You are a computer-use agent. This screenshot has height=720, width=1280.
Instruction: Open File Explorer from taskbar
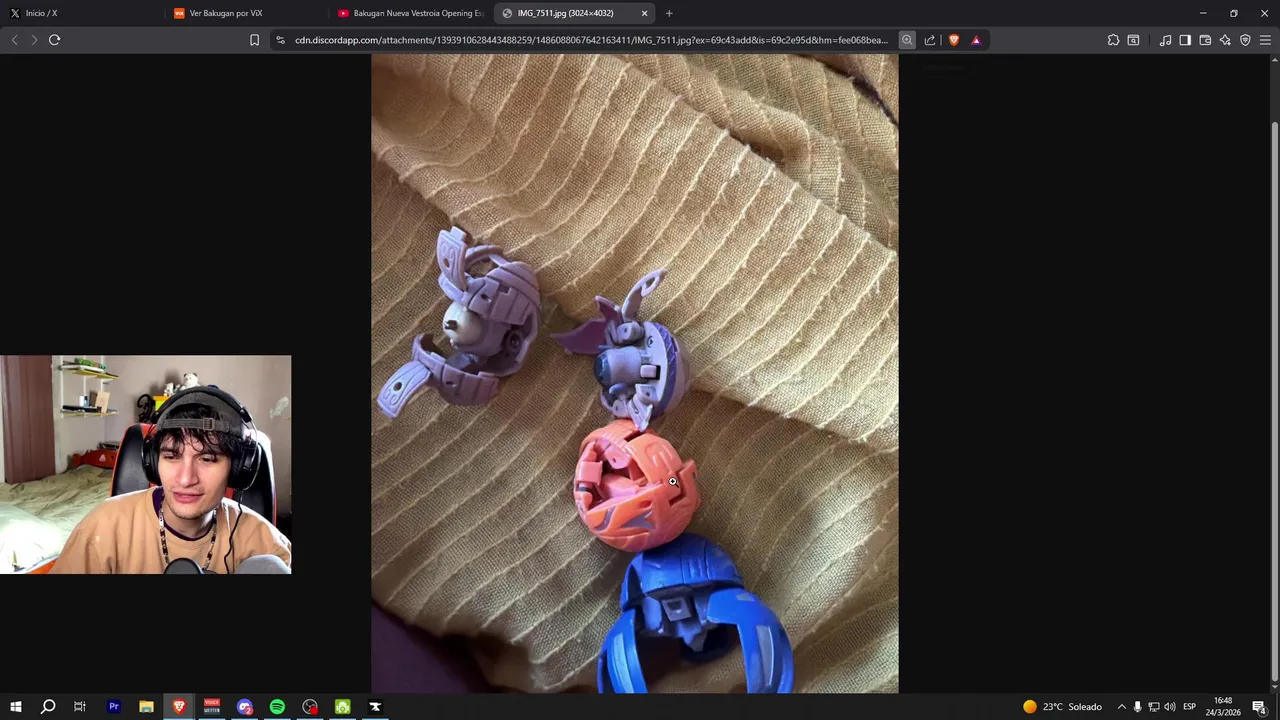tap(146, 706)
